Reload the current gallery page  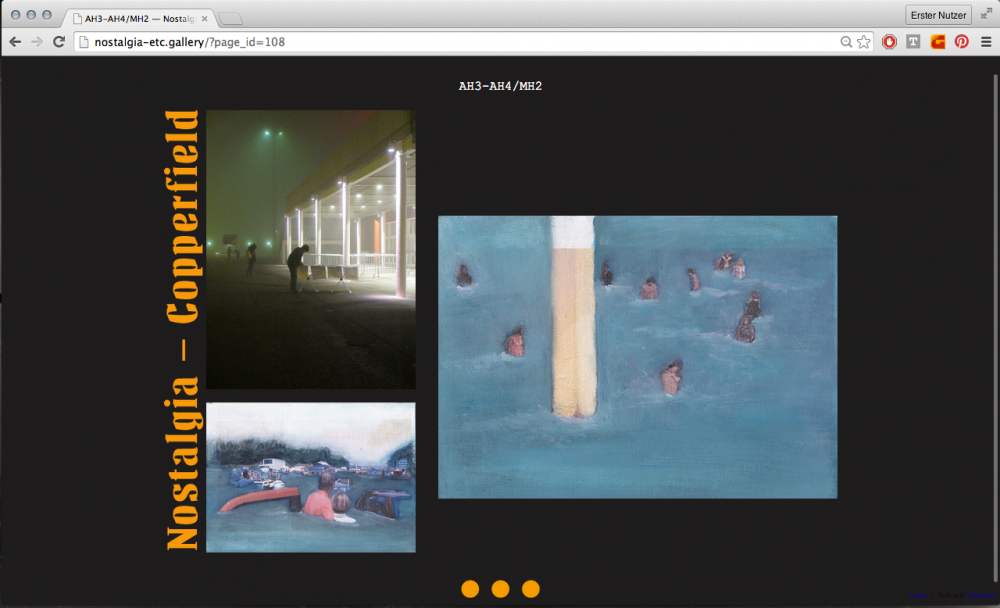pyautogui.click(x=59, y=42)
